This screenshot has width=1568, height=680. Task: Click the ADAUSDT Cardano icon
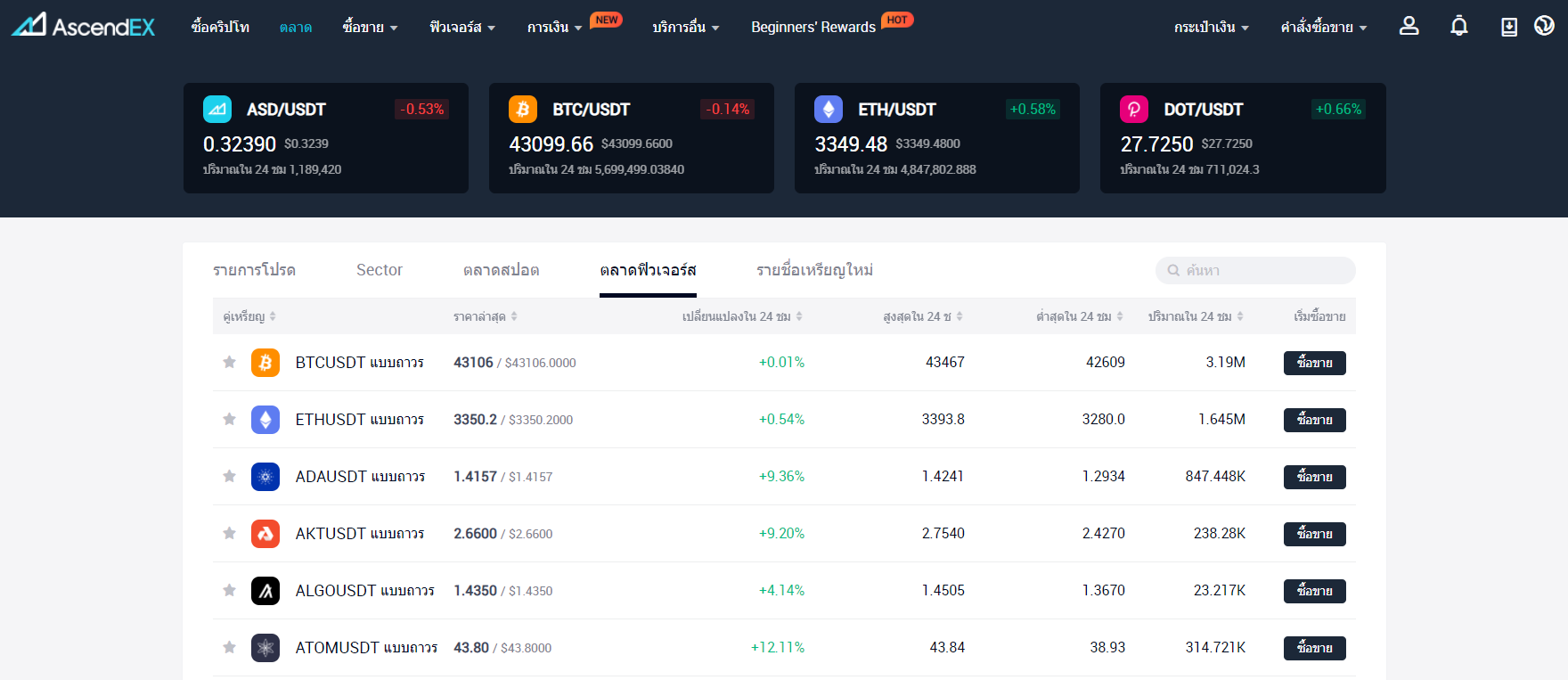pos(265,477)
